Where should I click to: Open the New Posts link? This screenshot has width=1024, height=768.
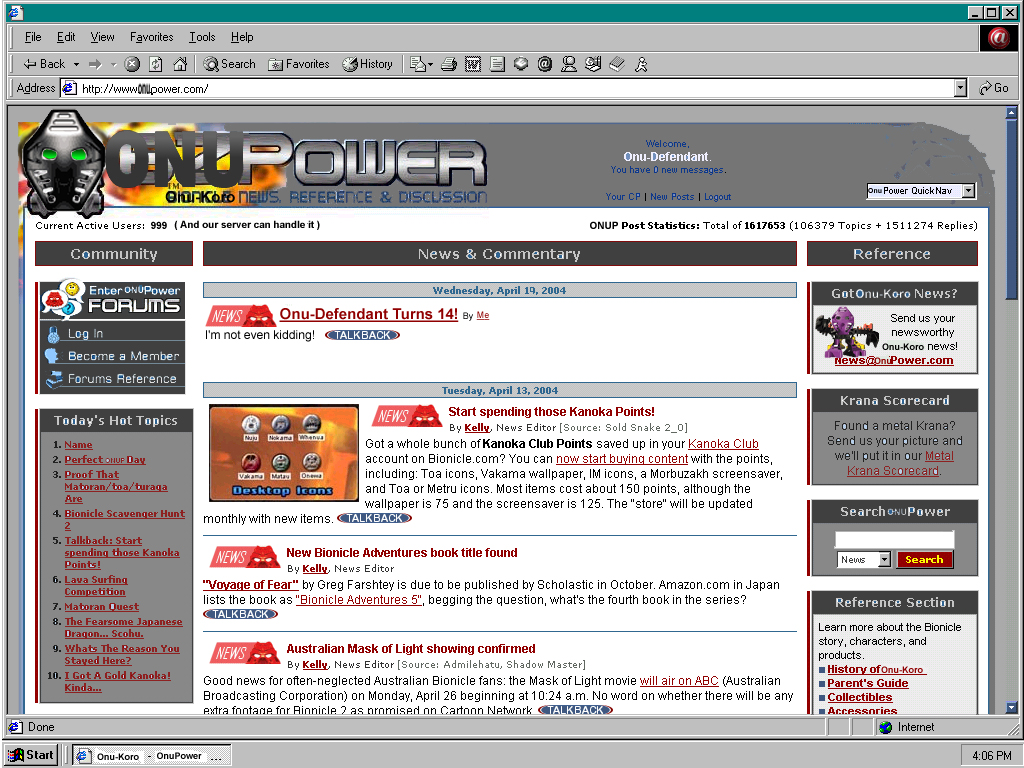point(672,197)
